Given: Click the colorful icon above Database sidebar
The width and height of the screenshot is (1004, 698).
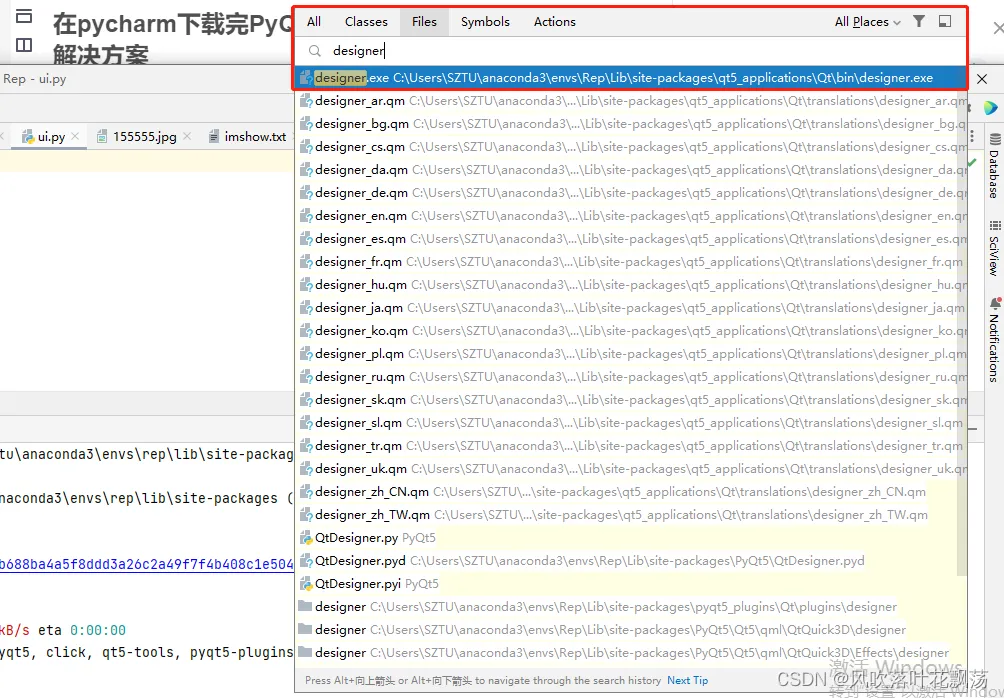Looking at the screenshot, I should [991, 108].
